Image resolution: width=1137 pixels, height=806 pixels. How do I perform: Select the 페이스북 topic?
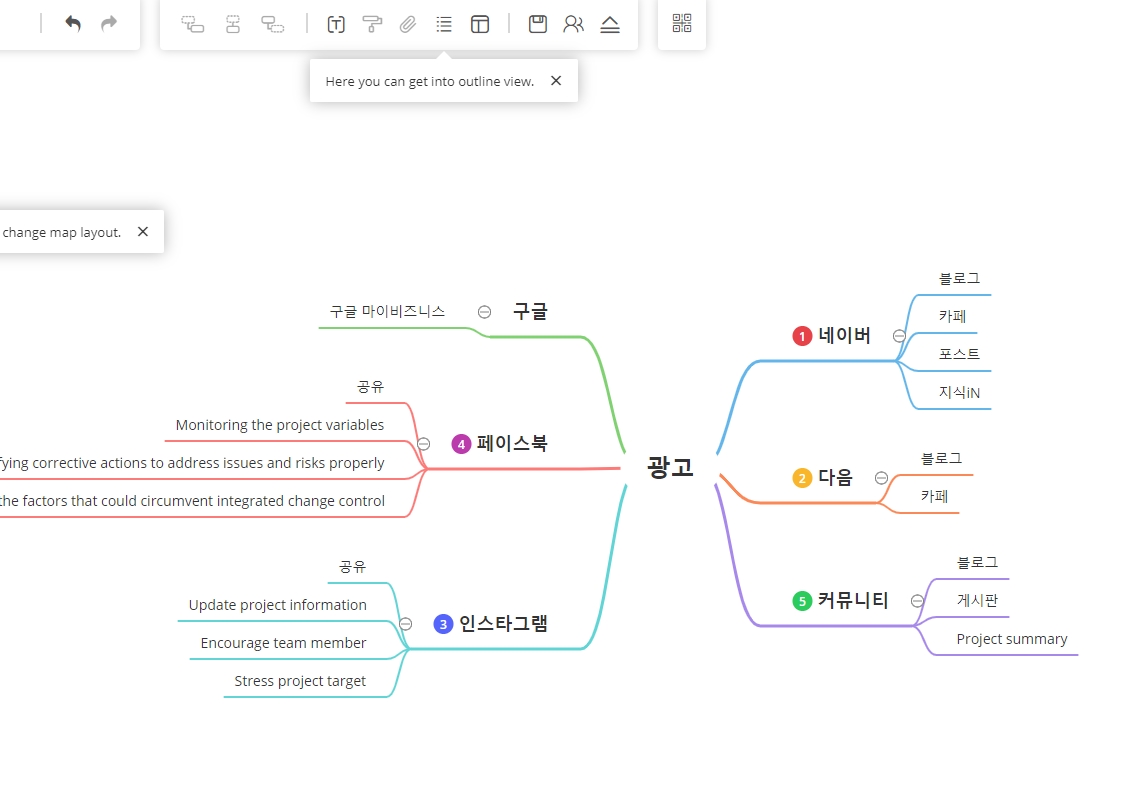(512, 444)
